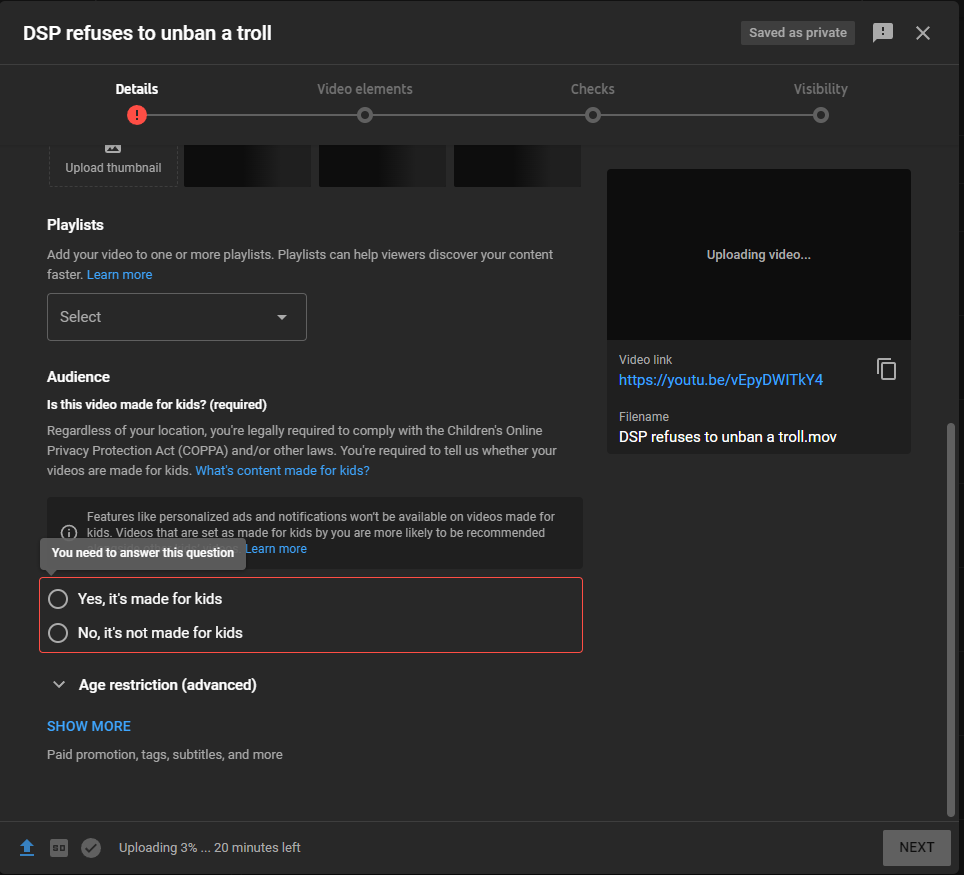Open What's content made for kids link
Image resolution: width=964 pixels, height=875 pixels.
click(282, 470)
